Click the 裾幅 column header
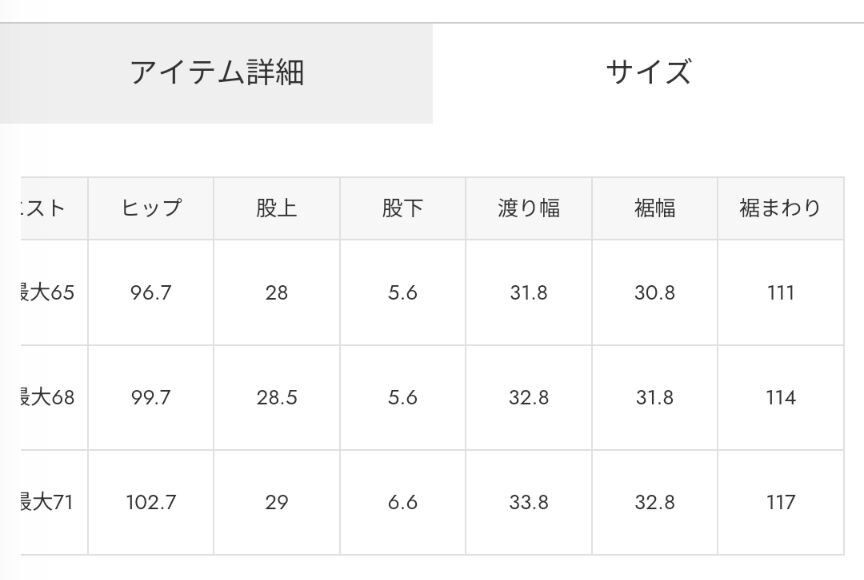Viewport: 864px width, 580px height. coord(654,208)
